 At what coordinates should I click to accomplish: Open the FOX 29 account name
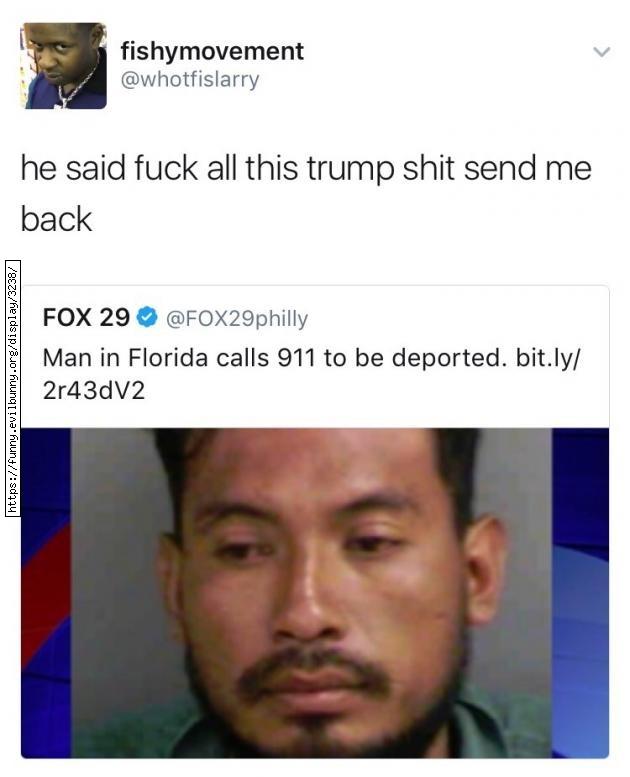86,317
